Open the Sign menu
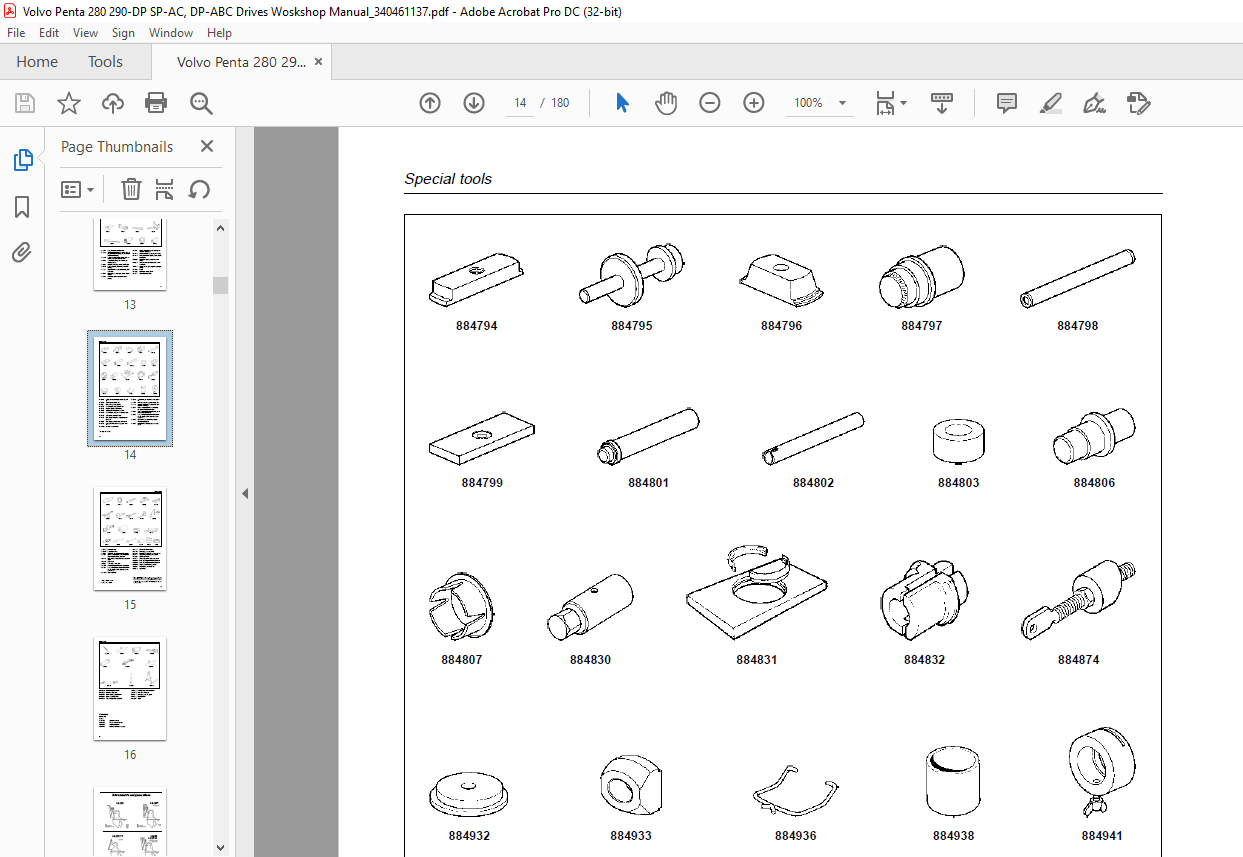The image size is (1243, 857). [123, 33]
